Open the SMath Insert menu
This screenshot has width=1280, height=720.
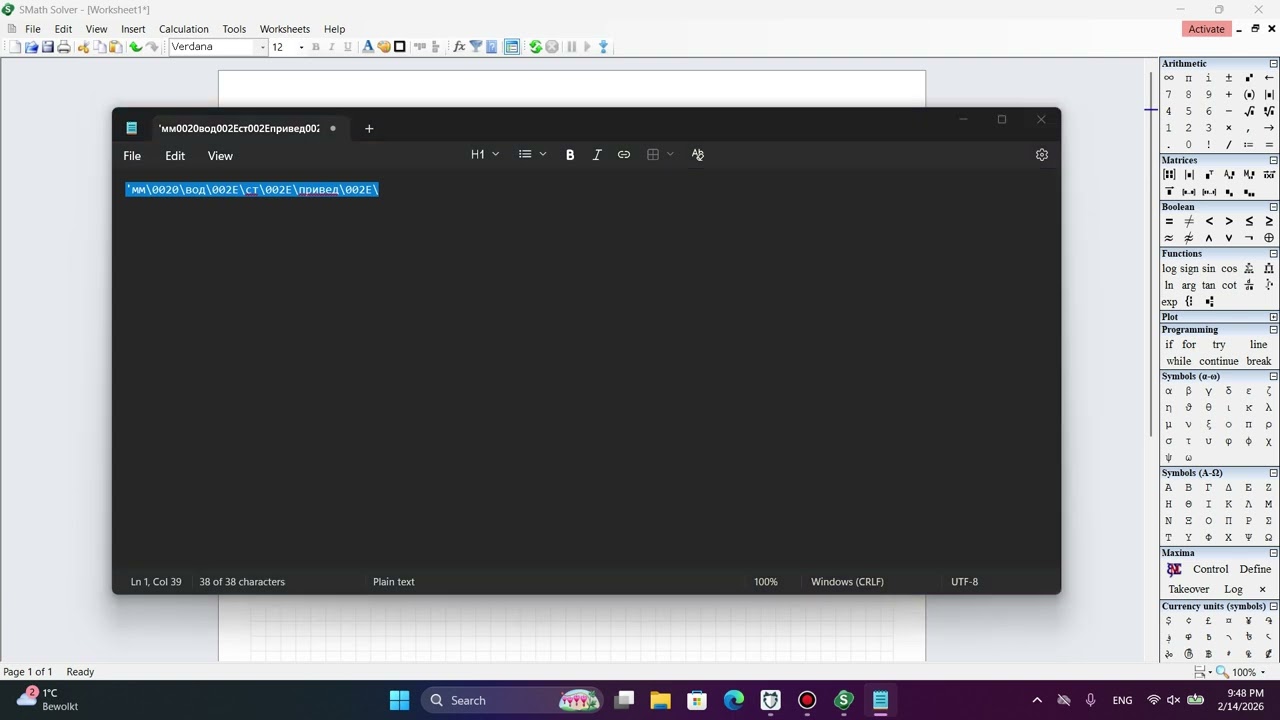133,29
